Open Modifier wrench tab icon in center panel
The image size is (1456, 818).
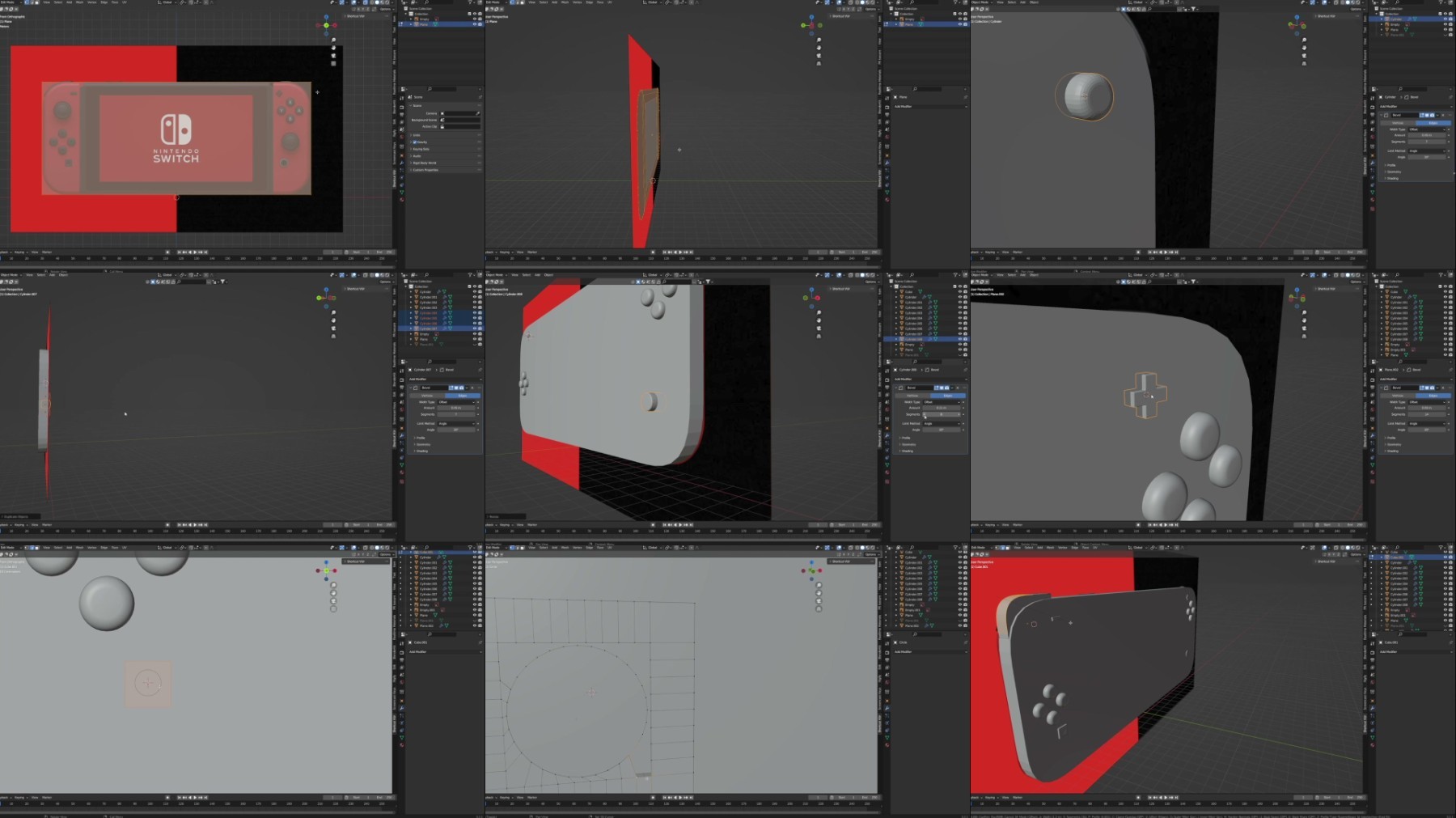(x=887, y=435)
